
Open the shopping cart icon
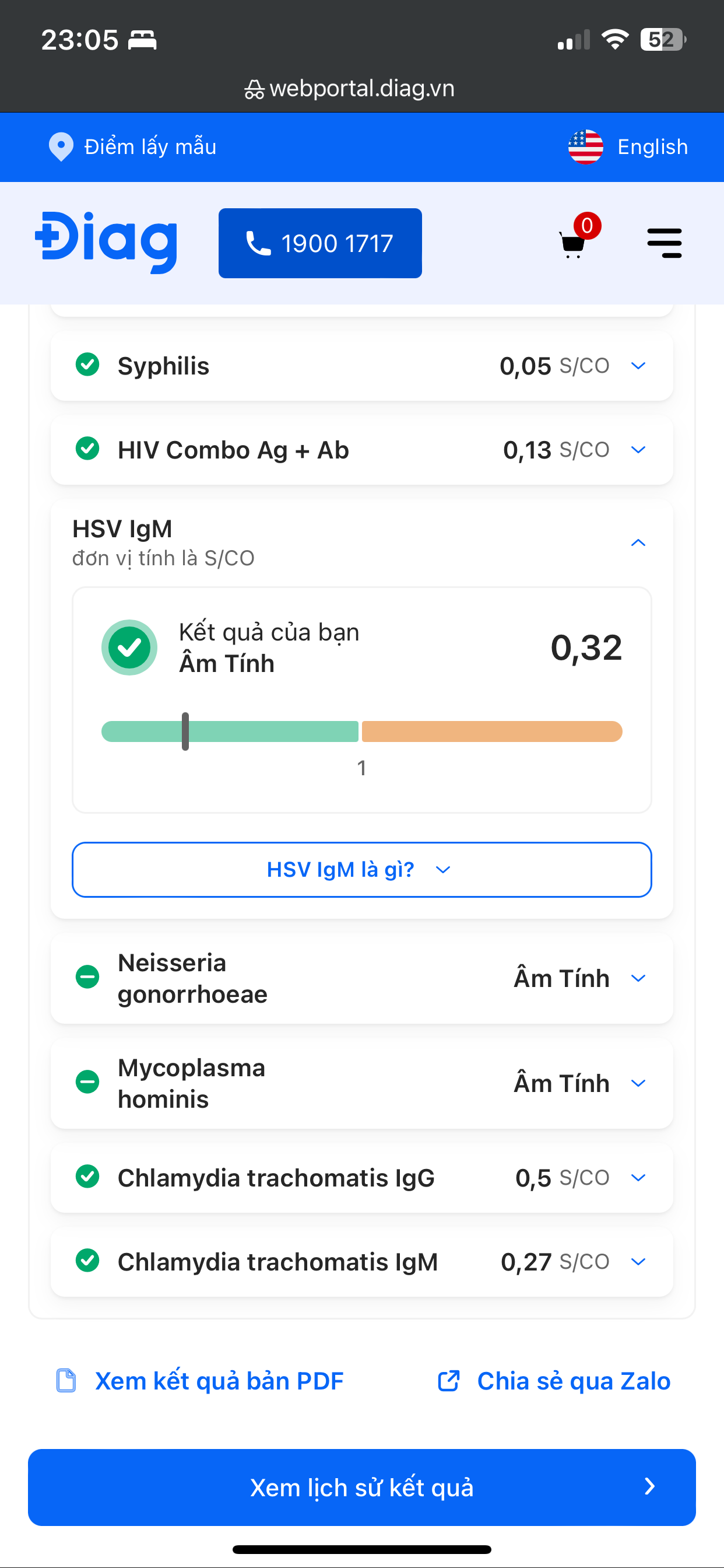tap(573, 243)
